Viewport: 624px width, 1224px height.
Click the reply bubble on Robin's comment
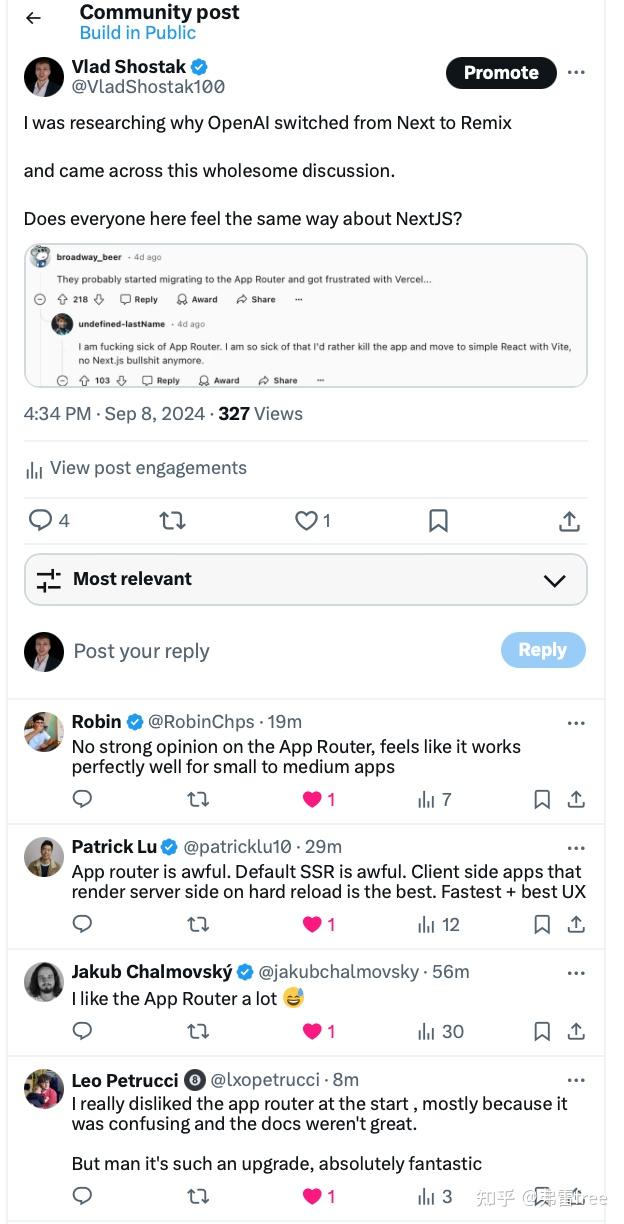coord(82,798)
